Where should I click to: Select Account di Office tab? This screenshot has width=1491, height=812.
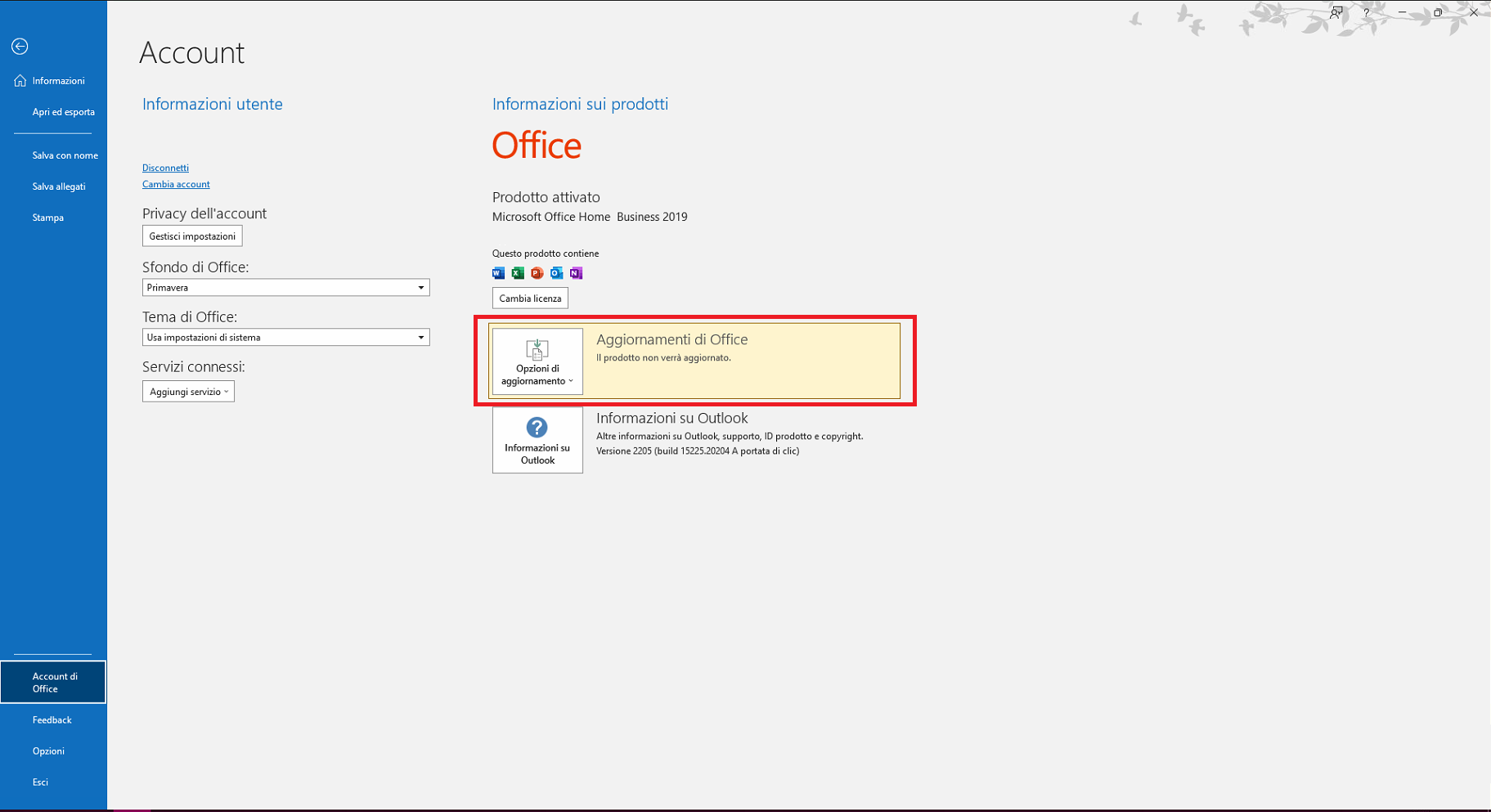coord(53,682)
